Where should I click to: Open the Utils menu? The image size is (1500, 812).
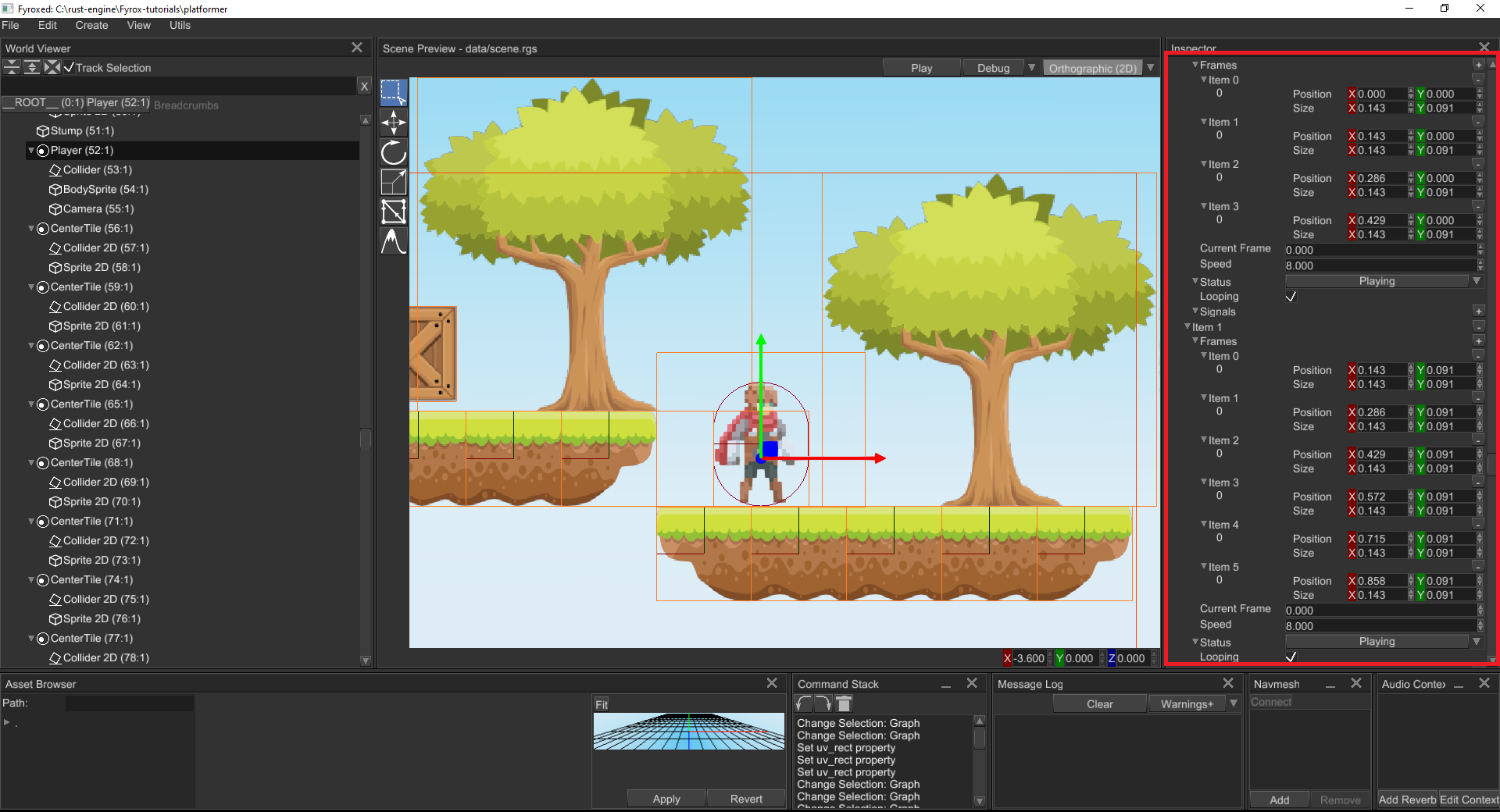[180, 25]
